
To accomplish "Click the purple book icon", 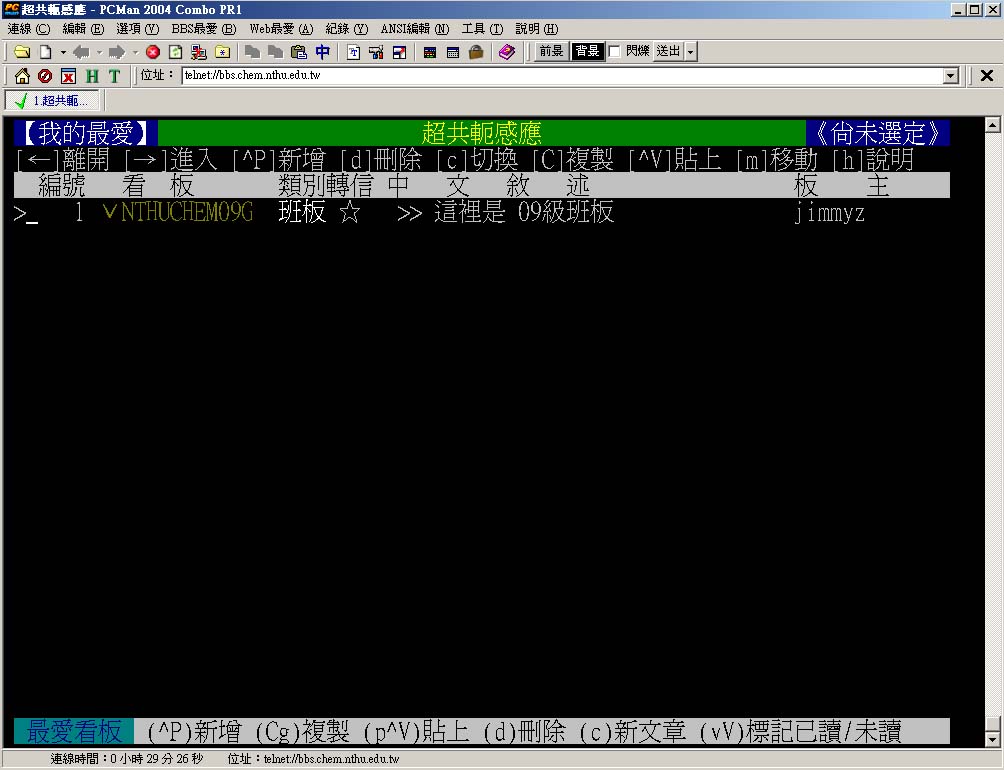I will (506, 52).
